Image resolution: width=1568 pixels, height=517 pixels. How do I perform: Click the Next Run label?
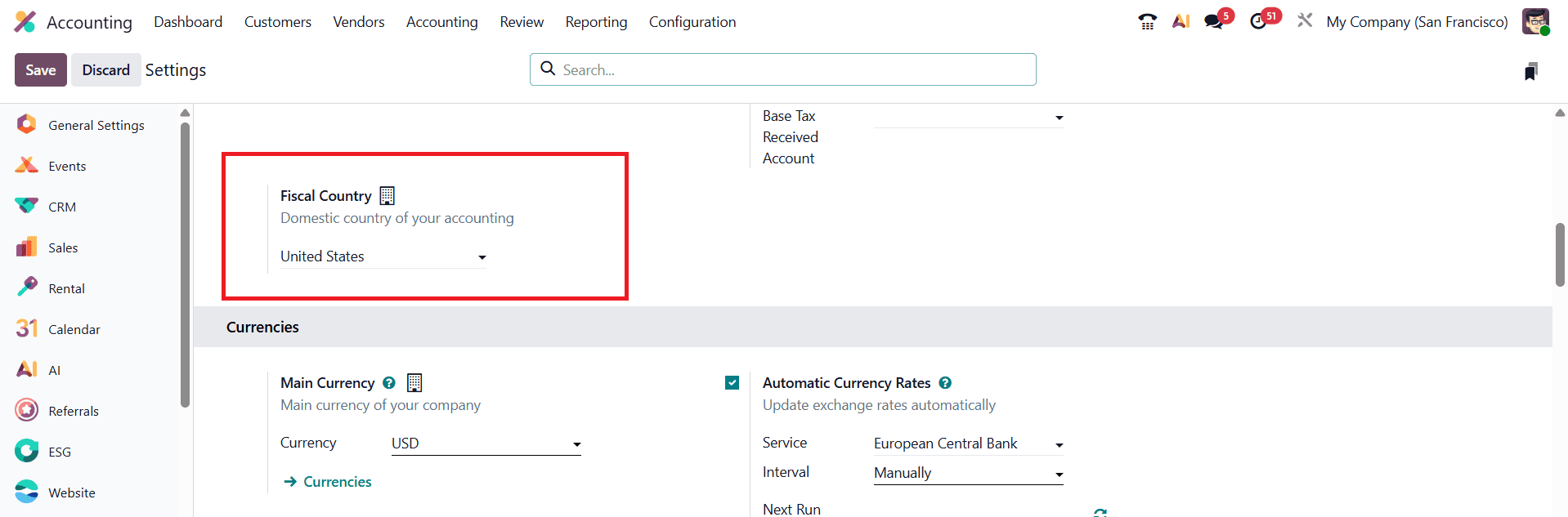791,509
